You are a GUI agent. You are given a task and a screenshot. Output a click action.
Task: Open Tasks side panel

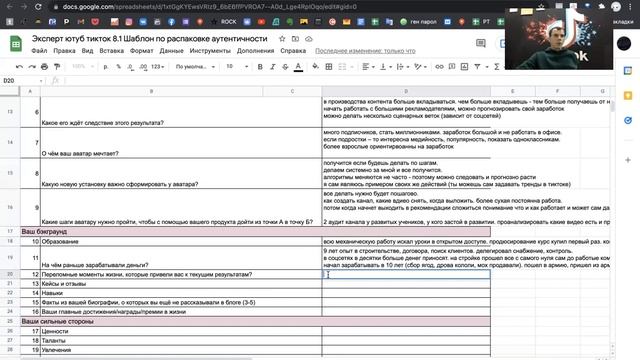pyautogui.click(x=628, y=120)
